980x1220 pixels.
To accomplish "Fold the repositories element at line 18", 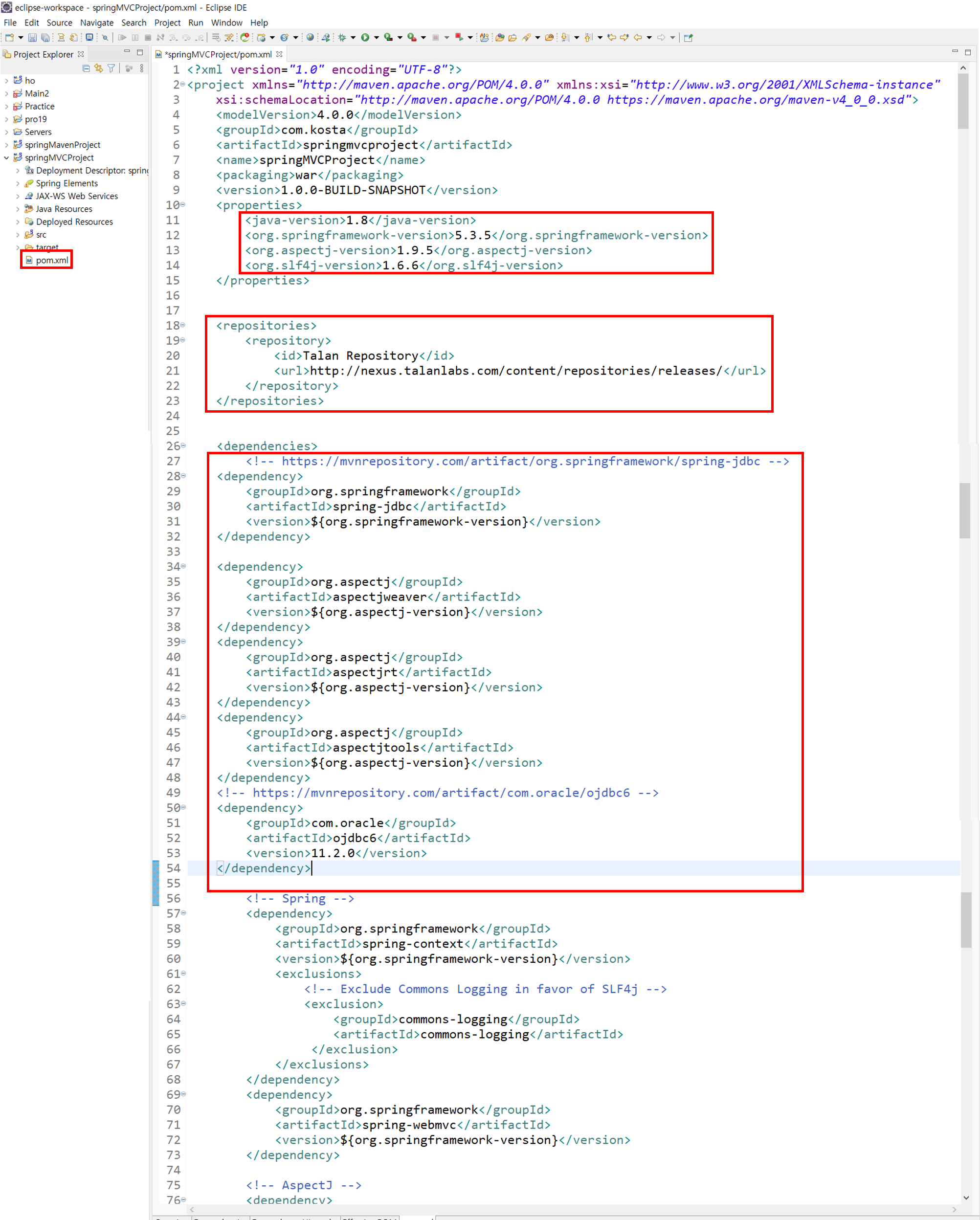I will [x=183, y=325].
